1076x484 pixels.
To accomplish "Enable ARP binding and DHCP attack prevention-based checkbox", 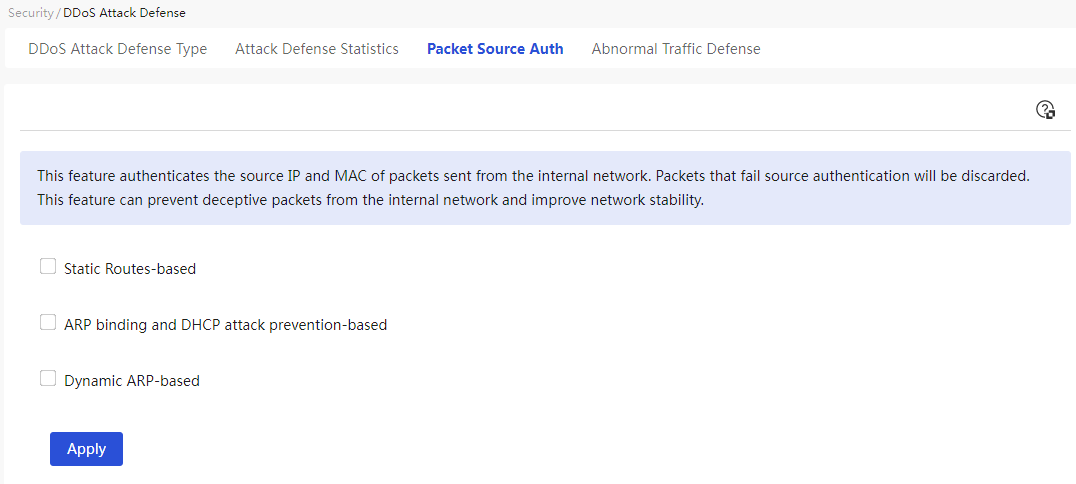I will [x=47, y=322].
